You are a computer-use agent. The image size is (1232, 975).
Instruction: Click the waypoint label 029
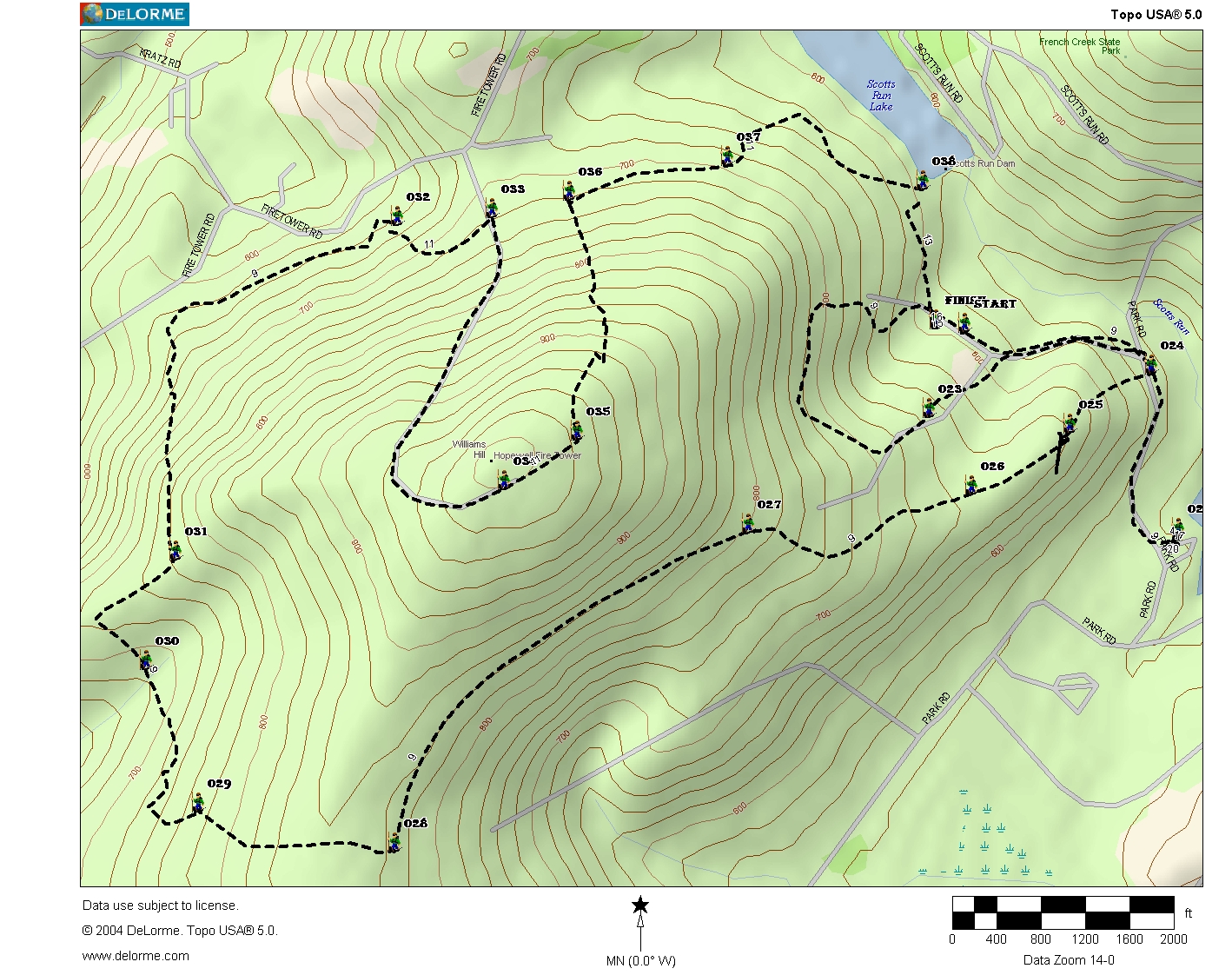pos(219,783)
